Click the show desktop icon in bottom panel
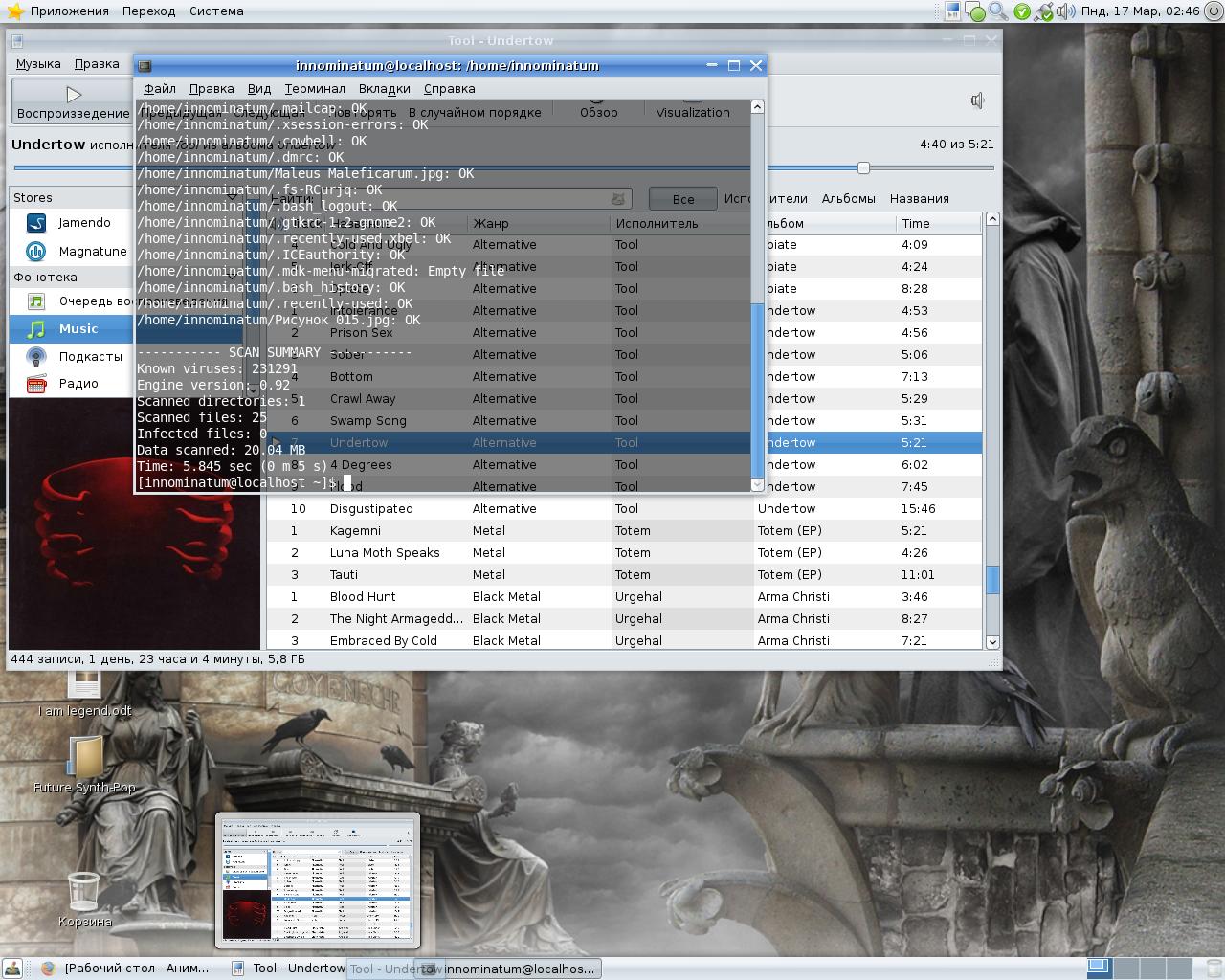 tap(12, 969)
